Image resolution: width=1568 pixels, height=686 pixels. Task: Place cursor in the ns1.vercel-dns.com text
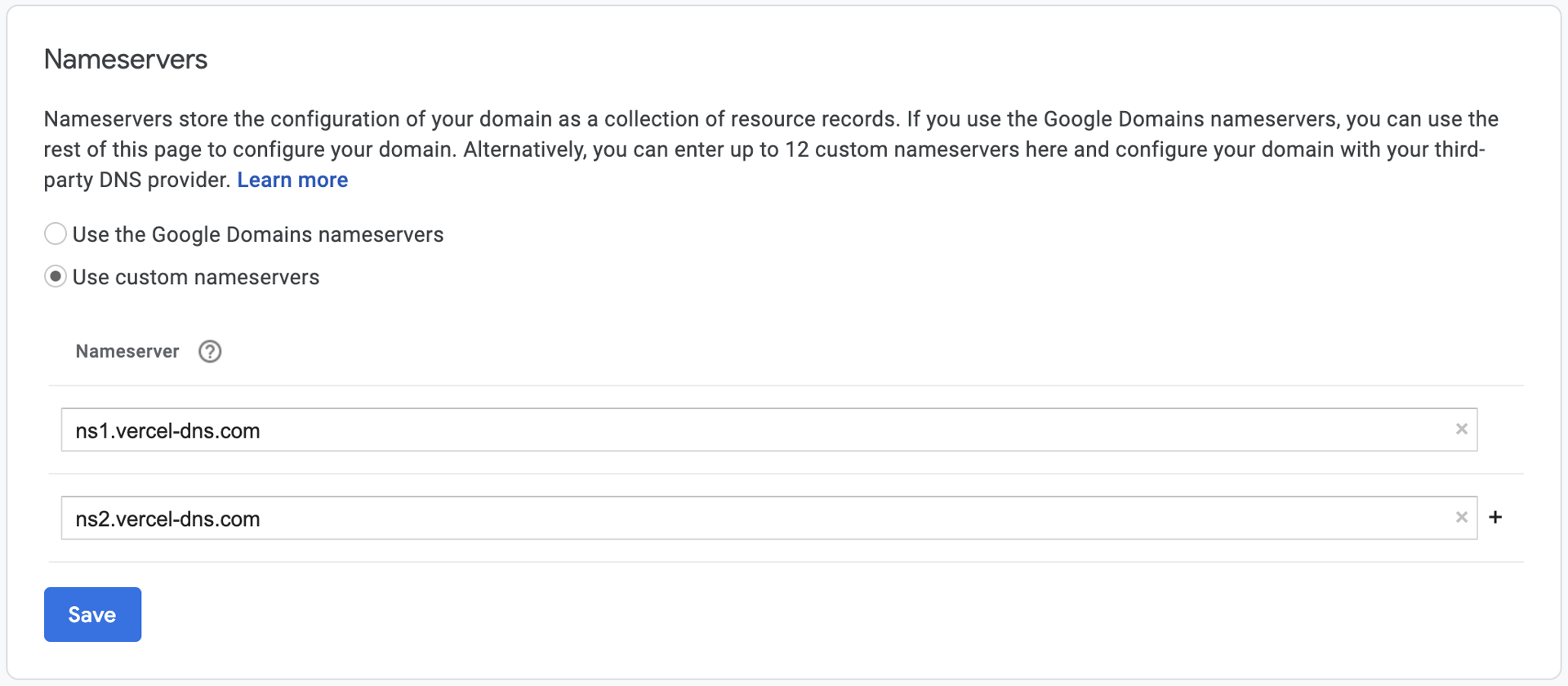(x=167, y=430)
